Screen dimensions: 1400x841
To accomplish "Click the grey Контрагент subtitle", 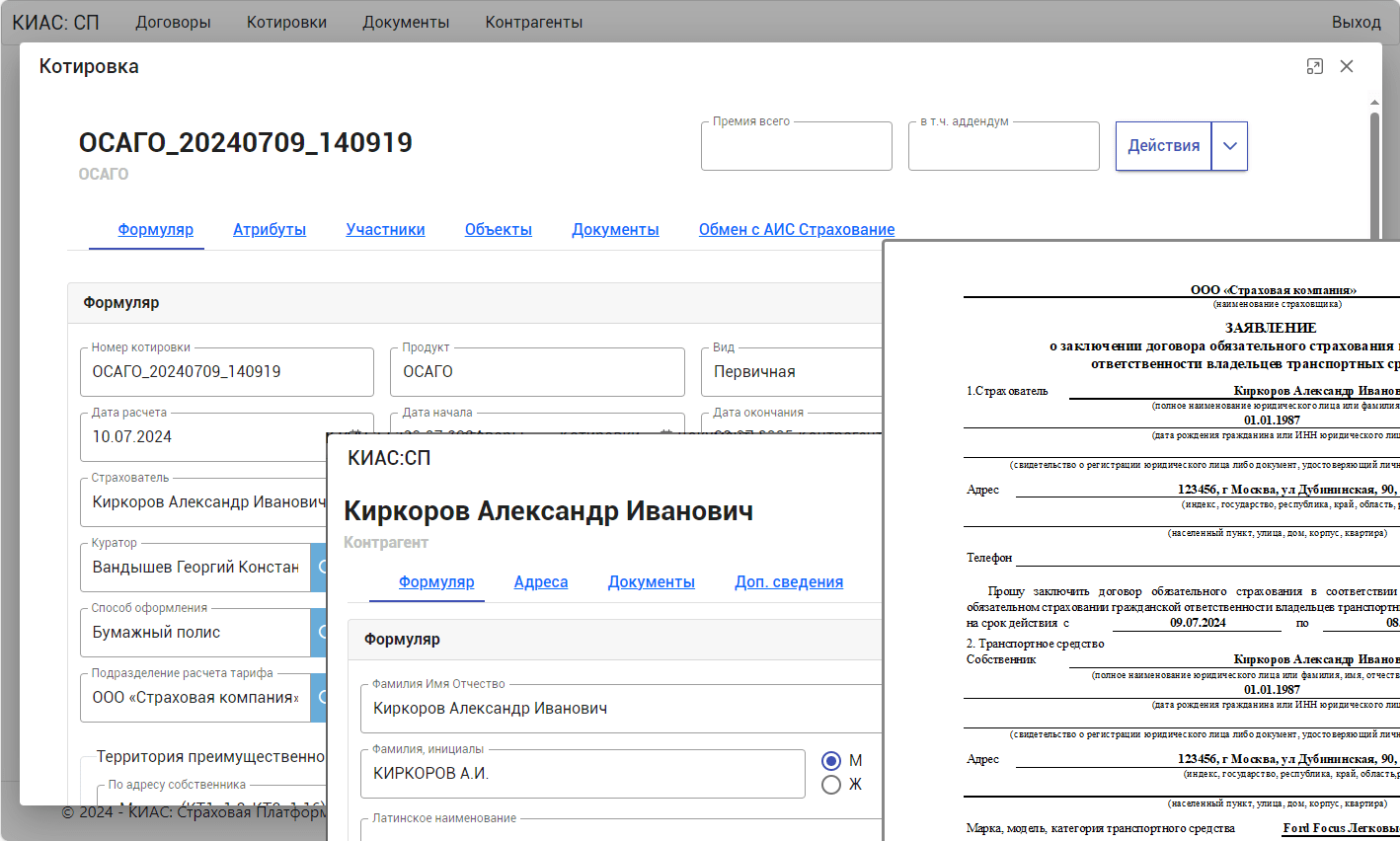I will pos(386,542).
